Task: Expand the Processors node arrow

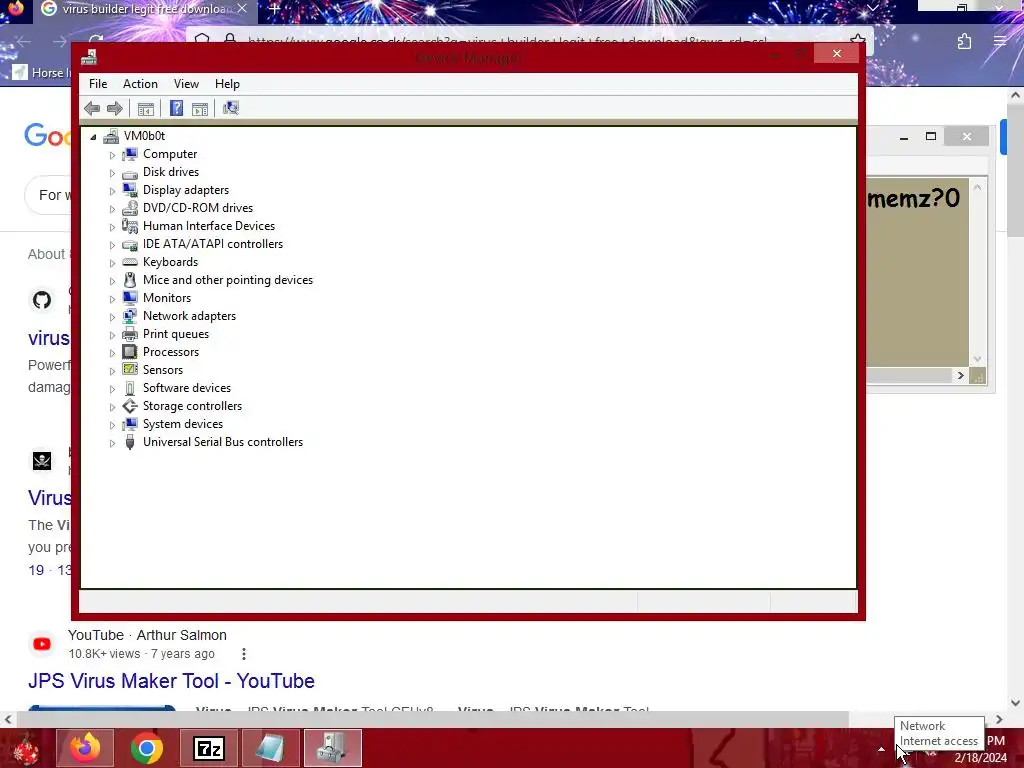Action: point(112,353)
